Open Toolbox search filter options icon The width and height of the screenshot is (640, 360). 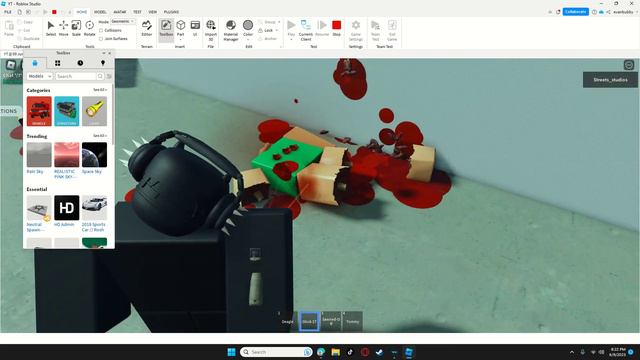pos(109,76)
